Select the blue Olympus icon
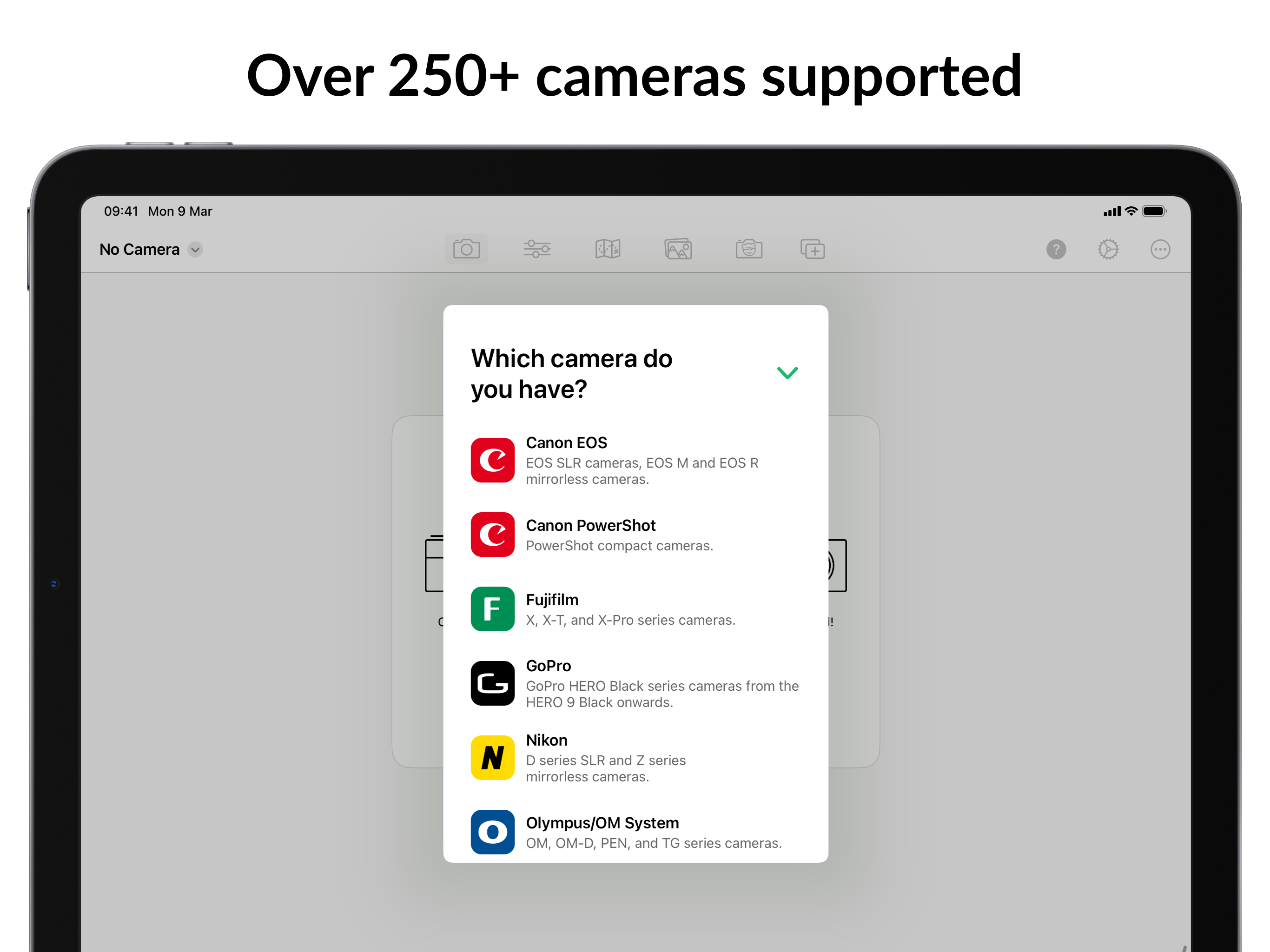The width and height of the screenshot is (1270, 952). point(493,832)
